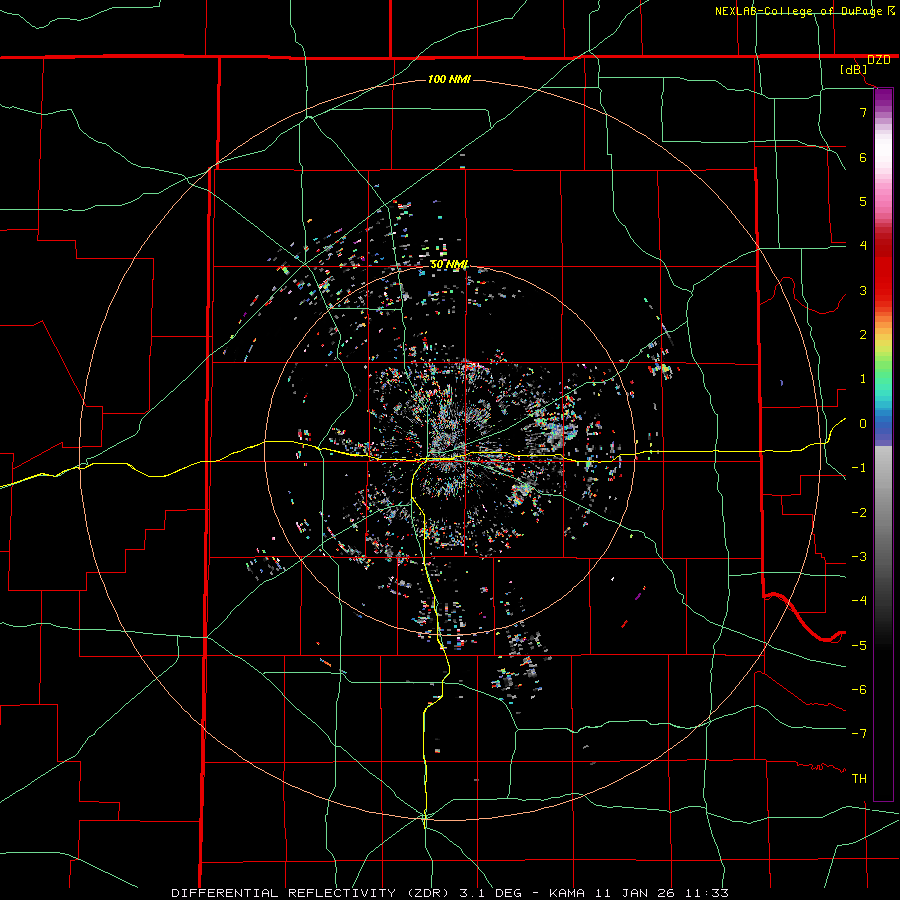The height and width of the screenshot is (900, 900).
Task: Click the '-2' value on the color scale
Action: [x=859, y=513]
